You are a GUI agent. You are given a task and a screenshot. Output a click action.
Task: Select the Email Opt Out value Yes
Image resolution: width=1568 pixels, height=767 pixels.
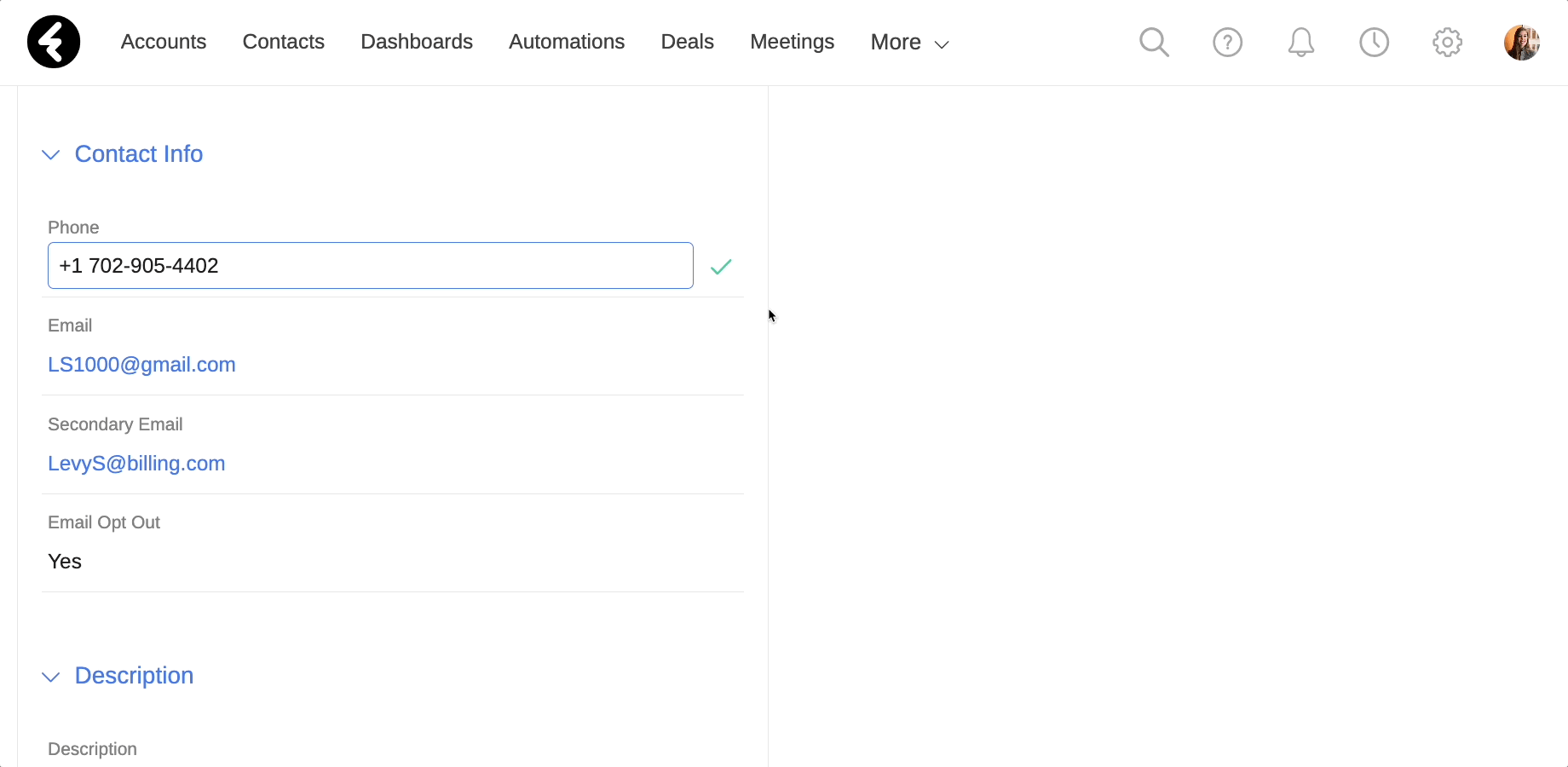point(65,562)
